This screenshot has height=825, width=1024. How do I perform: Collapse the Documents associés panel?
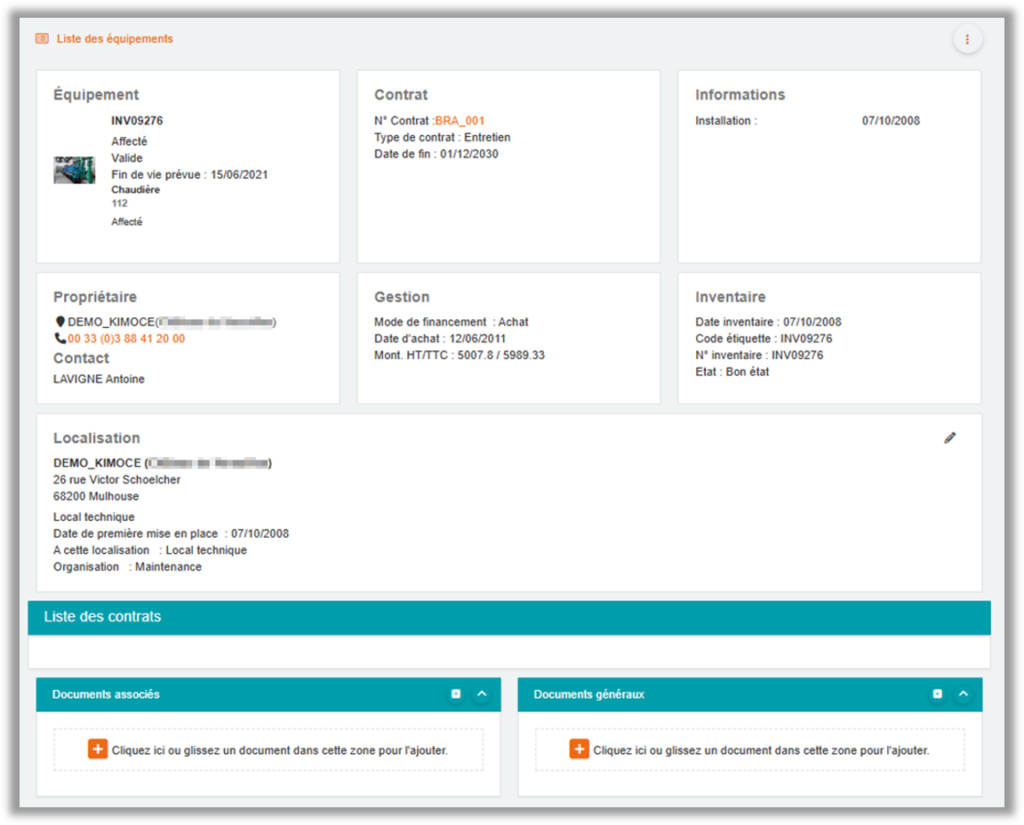pos(481,694)
